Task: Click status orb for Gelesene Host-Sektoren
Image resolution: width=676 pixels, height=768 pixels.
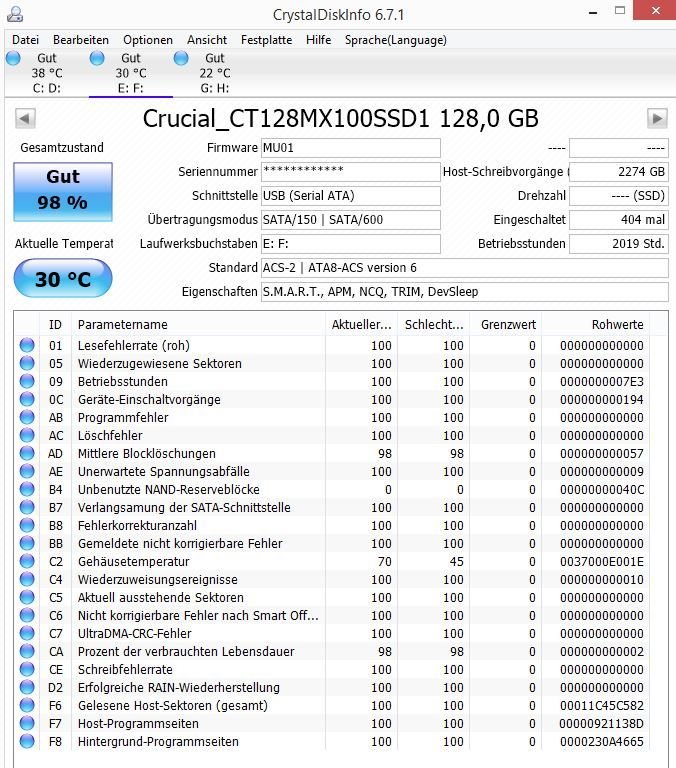Action: 27,705
